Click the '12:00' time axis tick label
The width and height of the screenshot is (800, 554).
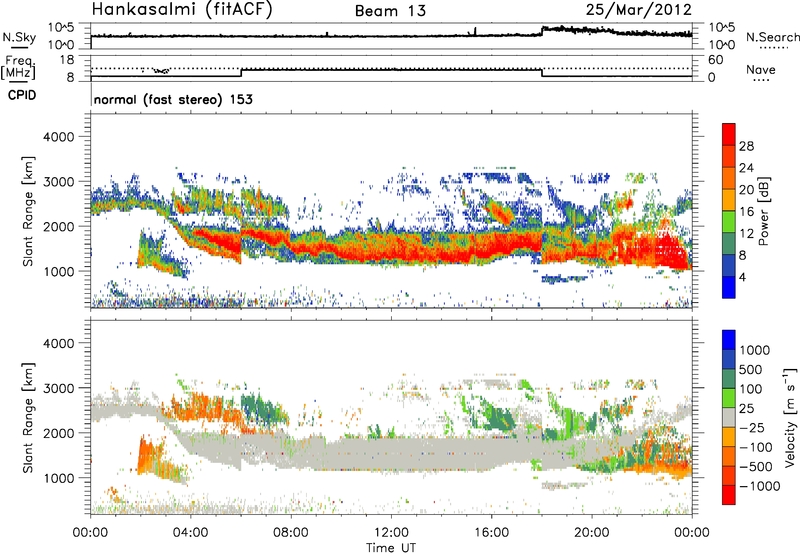tap(391, 533)
